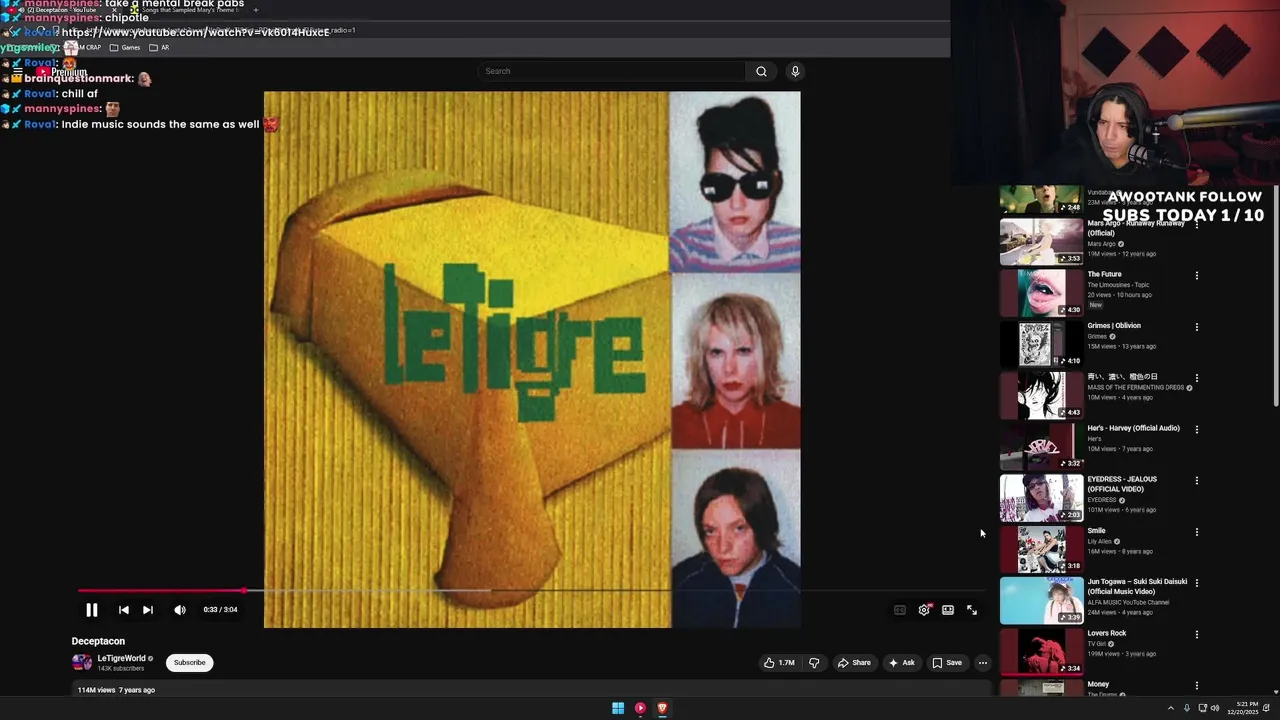Open the Ask button
1280x720 pixels.
coord(901,662)
